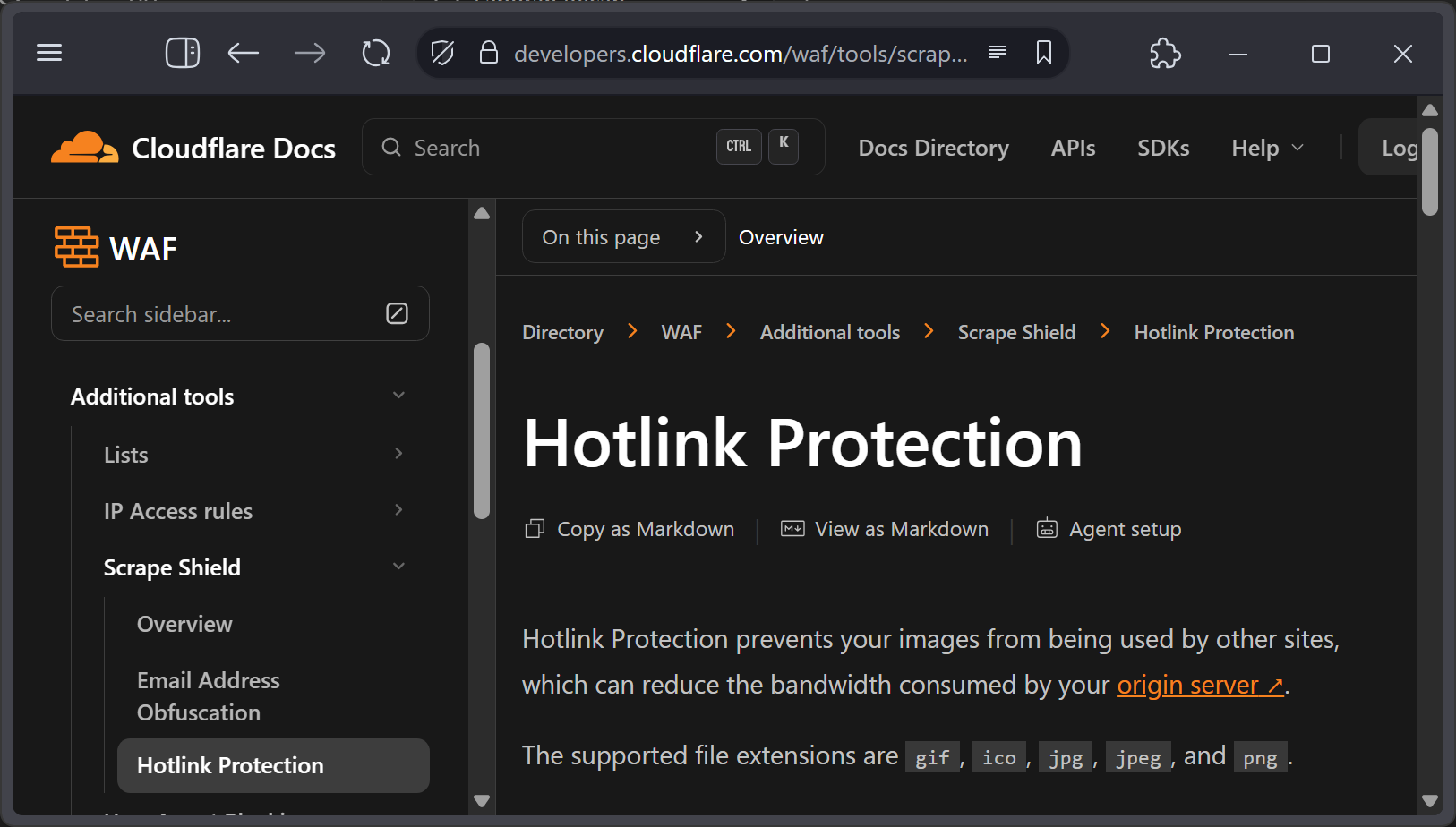
Task: Toggle the browser sidebar panel icon
Action: click(183, 53)
